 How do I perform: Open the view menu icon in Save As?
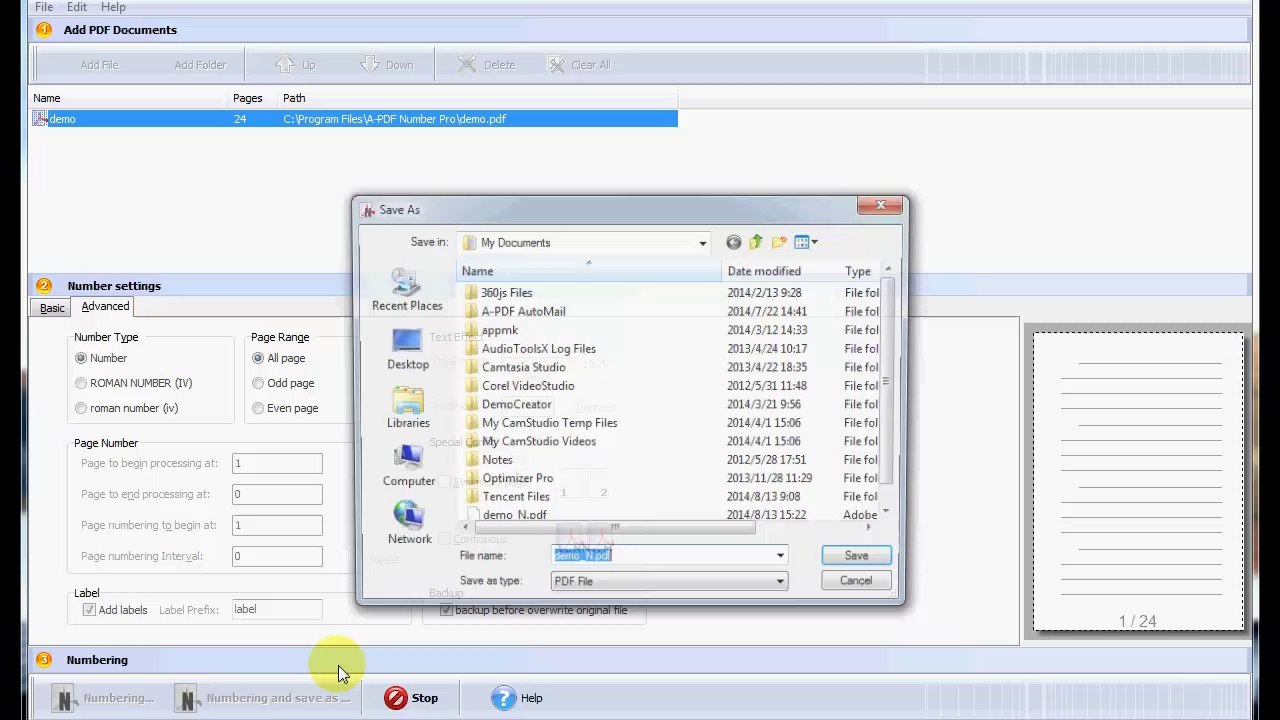pos(801,242)
